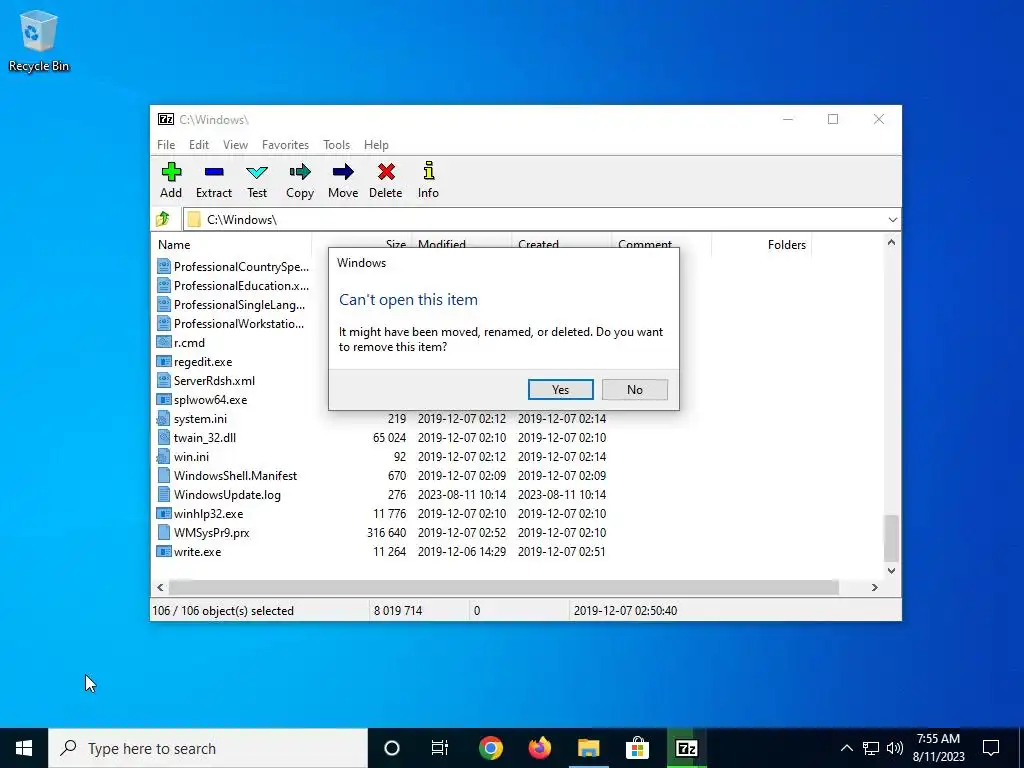The height and width of the screenshot is (768, 1024).
Task: Click splwow64.exe file icon
Action: pyautogui.click(x=163, y=400)
